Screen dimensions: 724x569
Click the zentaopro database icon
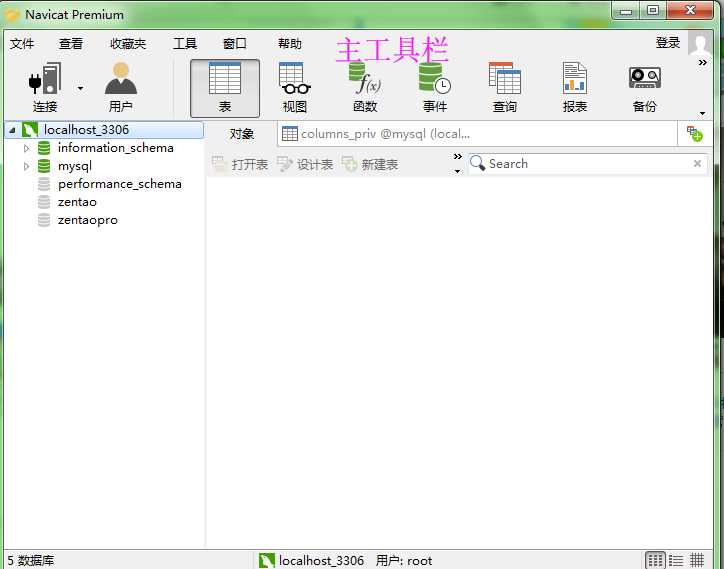[x=44, y=220]
